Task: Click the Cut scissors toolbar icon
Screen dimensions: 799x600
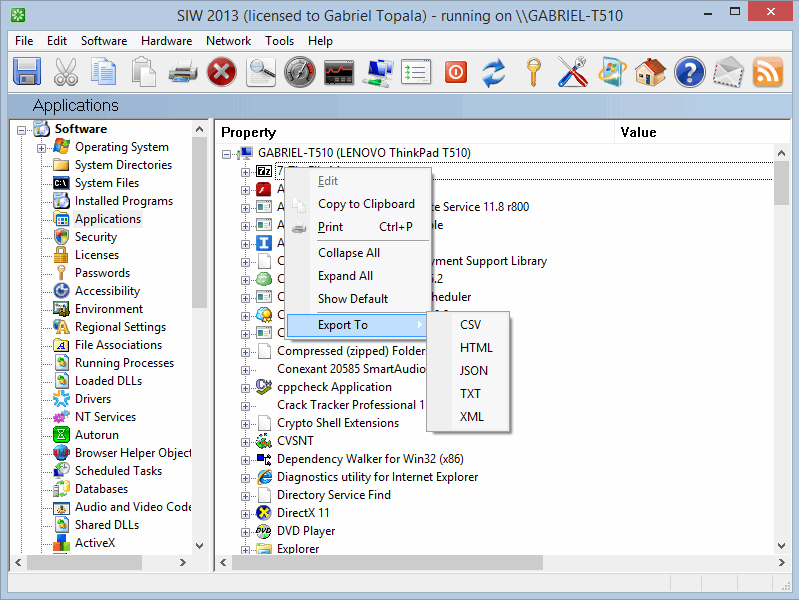Action: [66, 71]
